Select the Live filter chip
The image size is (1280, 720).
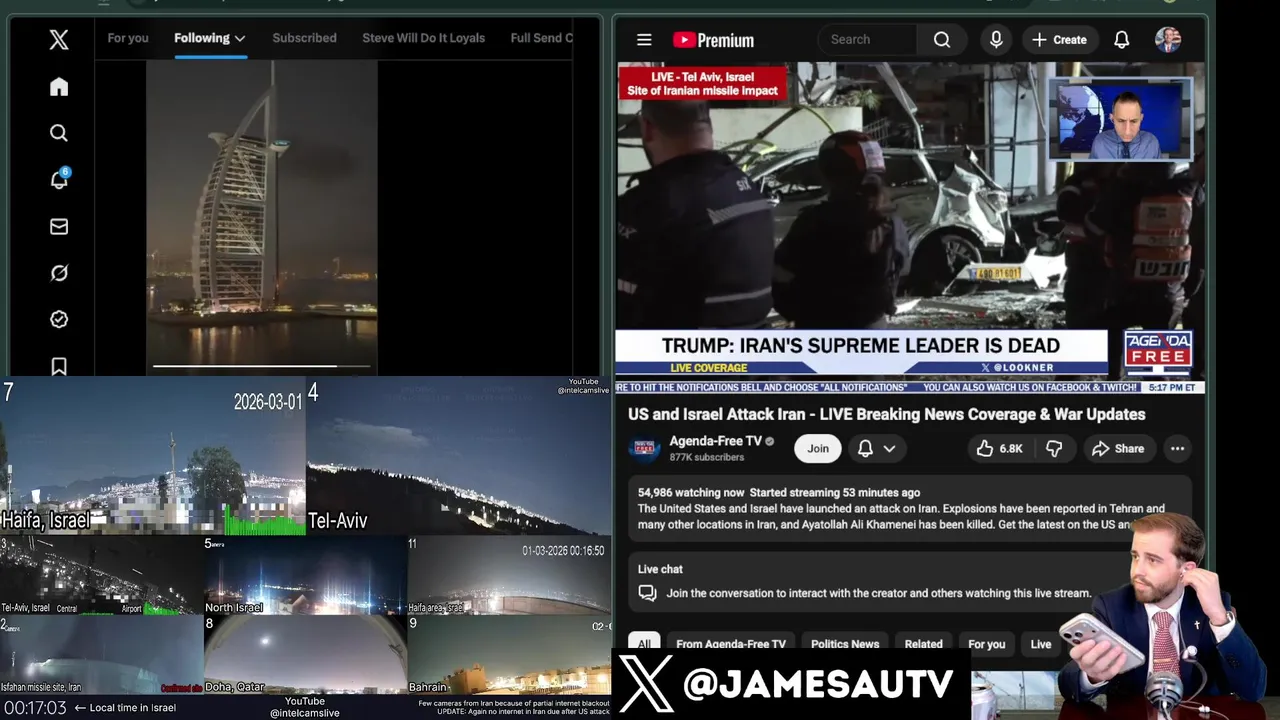click(x=1041, y=644)
